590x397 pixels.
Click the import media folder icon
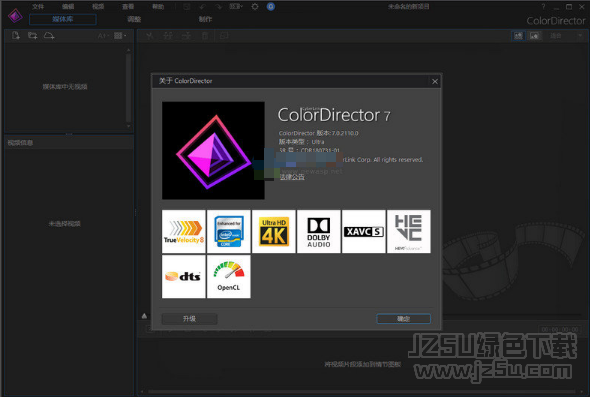point(33,36)
